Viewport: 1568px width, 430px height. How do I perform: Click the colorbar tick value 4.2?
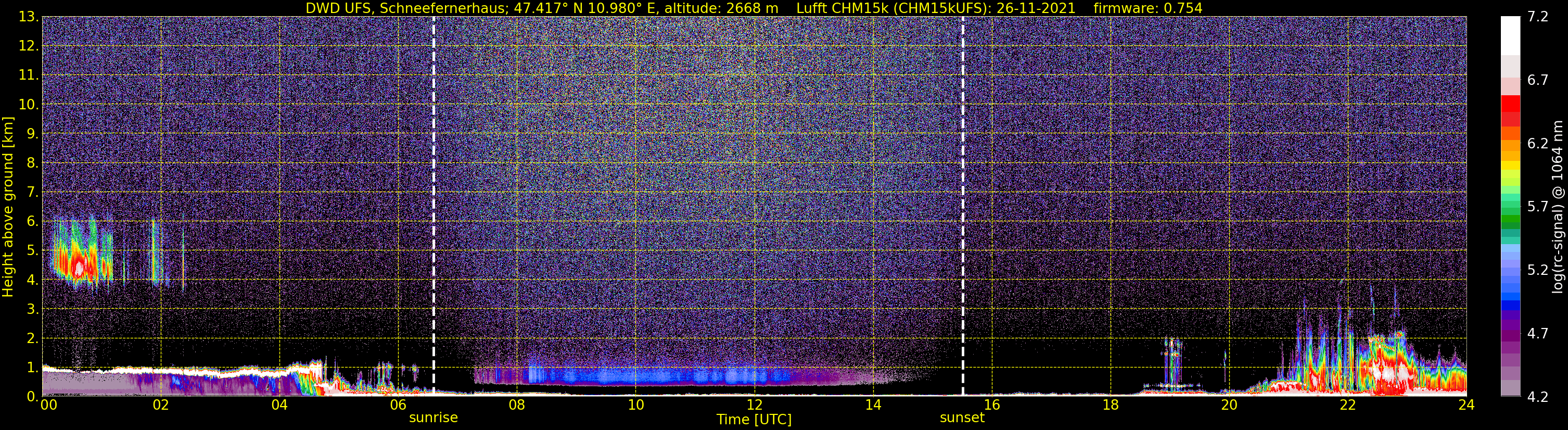[x=1538, y=397]
